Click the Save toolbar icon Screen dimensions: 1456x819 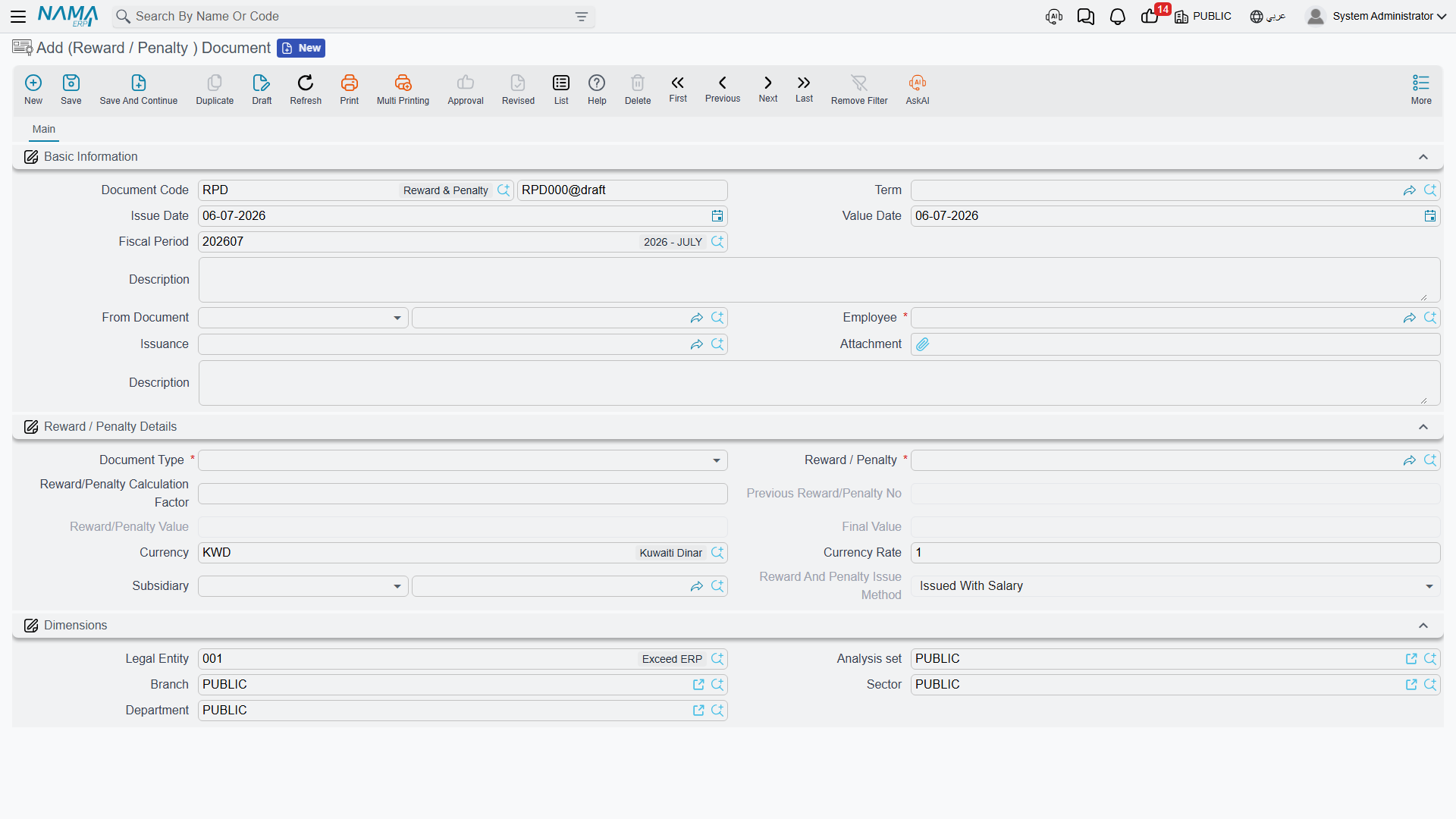pyautogui.click(x=71, y=83)
